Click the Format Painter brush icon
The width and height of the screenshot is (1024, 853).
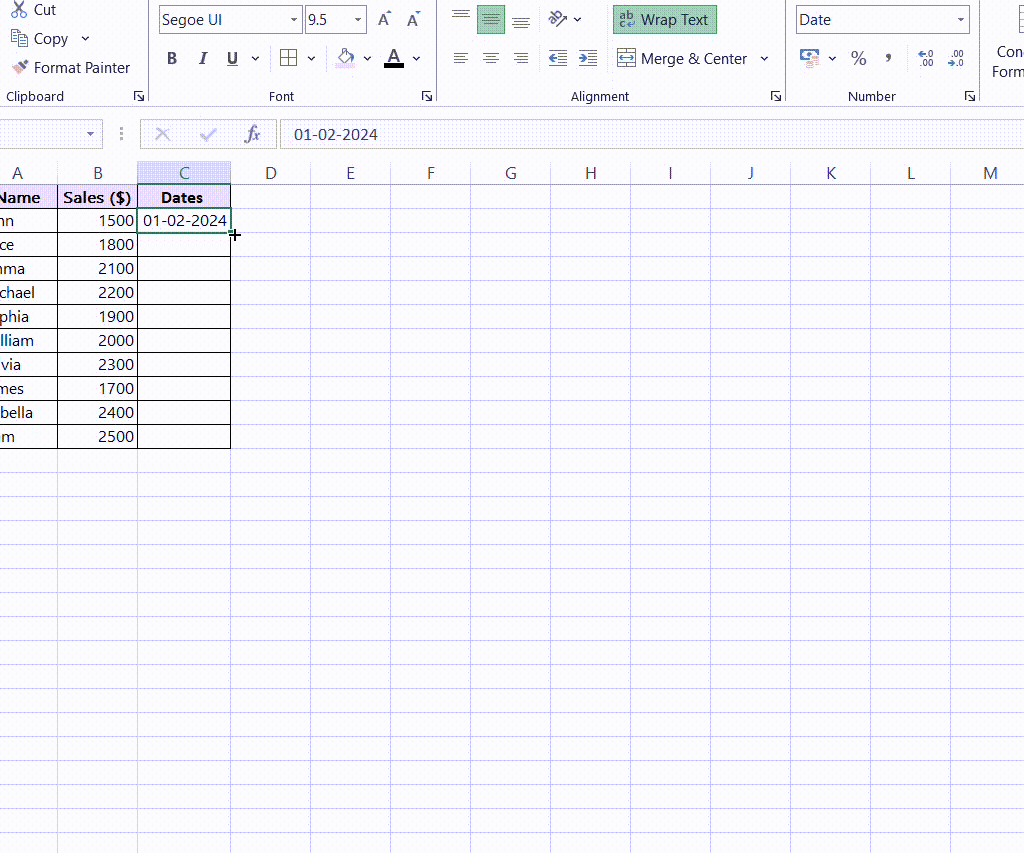[x=20, y=67]
